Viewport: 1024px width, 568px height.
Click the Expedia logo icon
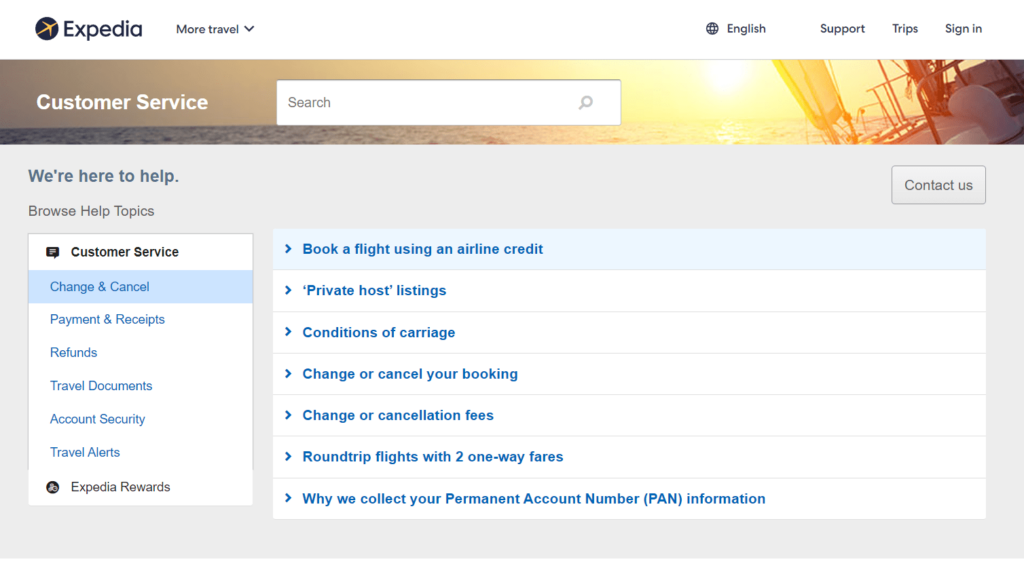[46, 29]
